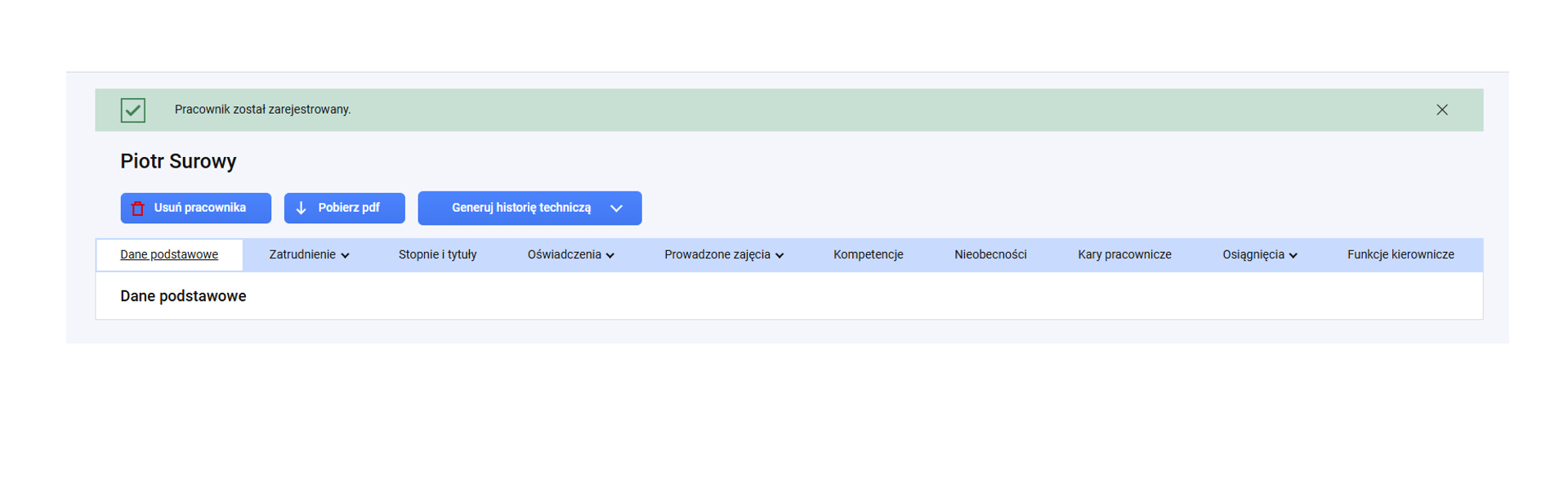Delete employee with Usuń pracownika button
This screenshot has width=1568, height=494.
point(196,208)
